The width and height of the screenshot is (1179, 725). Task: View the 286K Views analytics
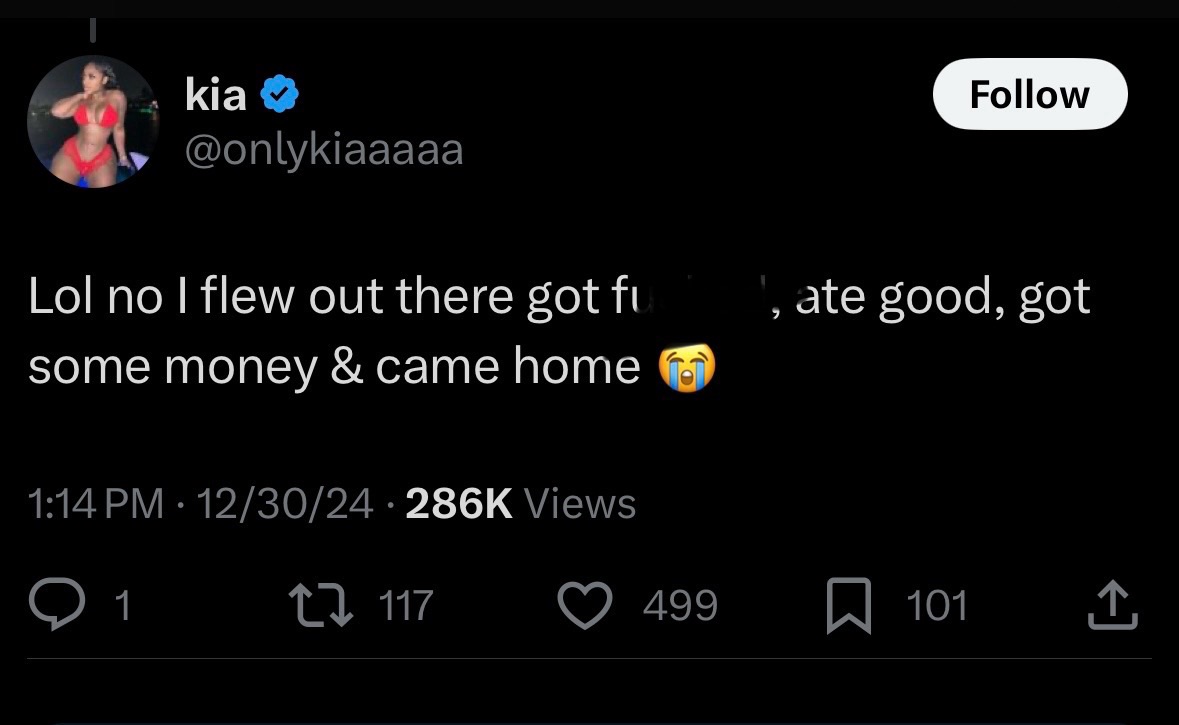click(521, 503)
